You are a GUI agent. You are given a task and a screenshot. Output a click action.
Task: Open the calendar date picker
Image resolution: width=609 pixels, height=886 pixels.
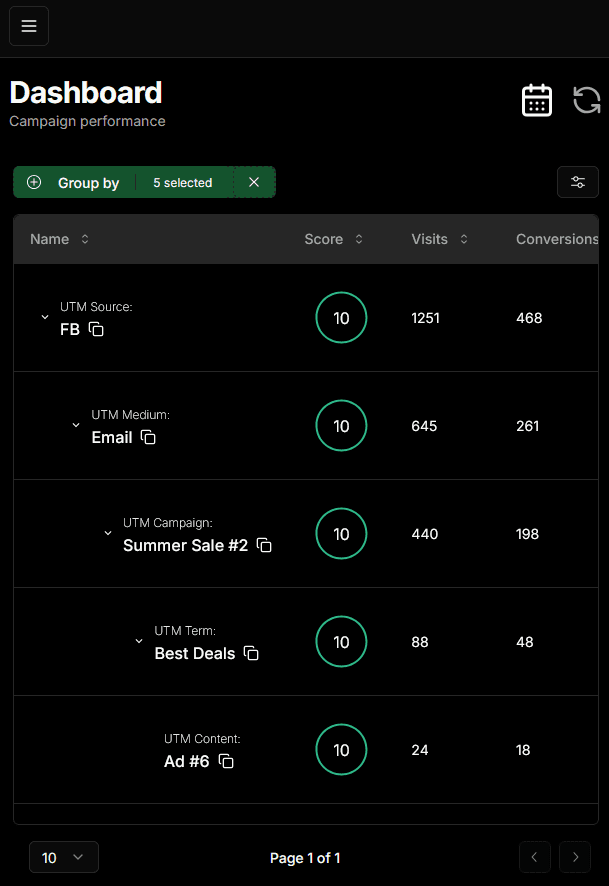point(537,100)
